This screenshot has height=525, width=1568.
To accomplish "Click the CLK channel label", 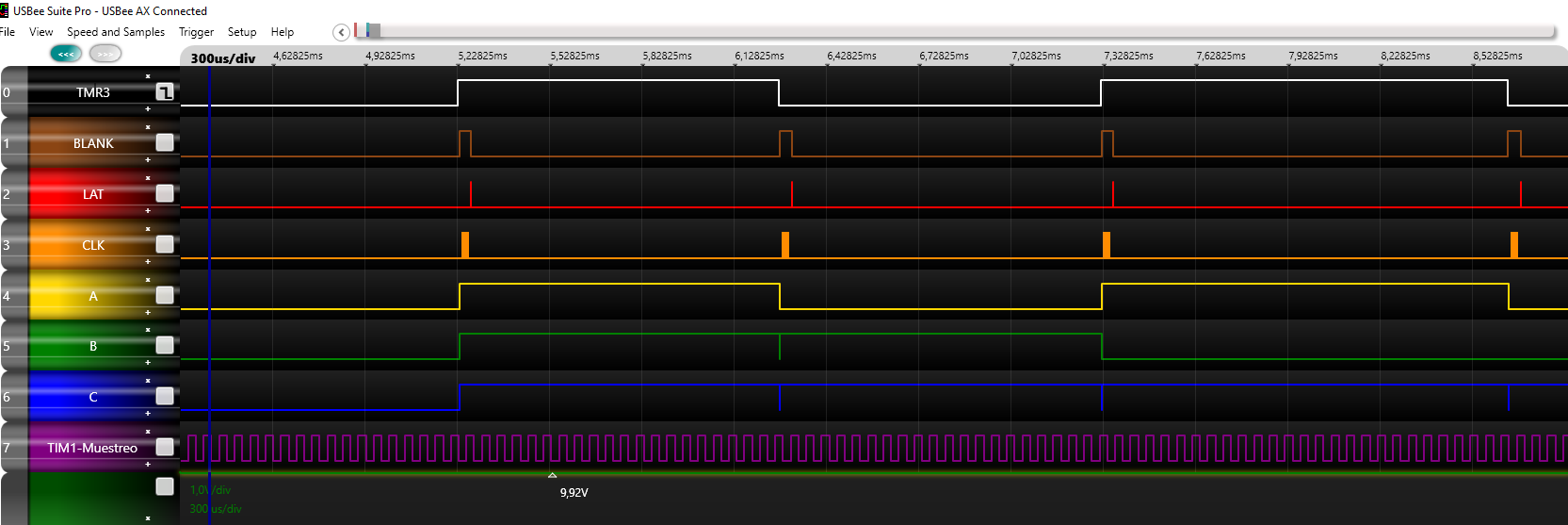I will click(x=93, y=245).
